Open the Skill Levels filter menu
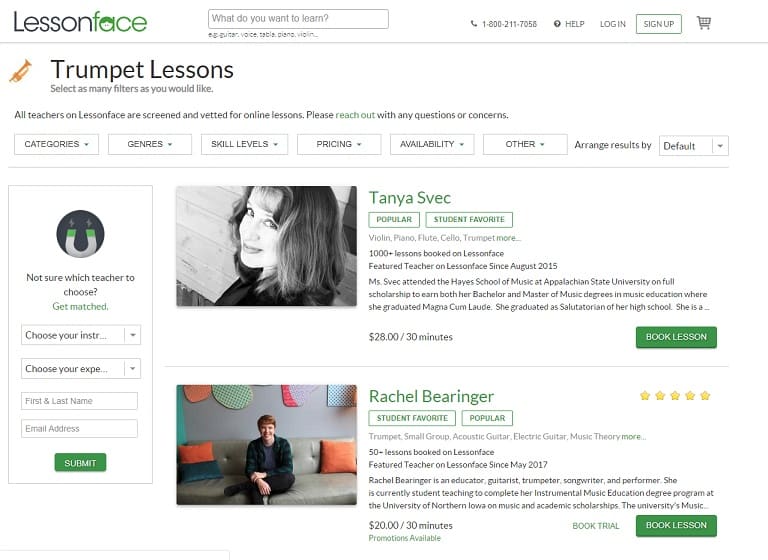 coord(244,144)
